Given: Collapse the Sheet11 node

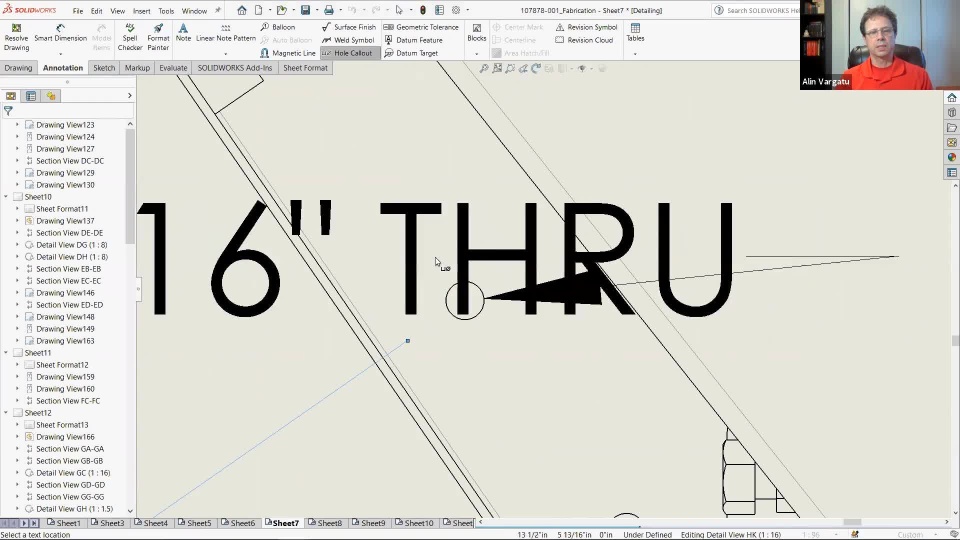Looking at the screenshot, I should (x=6, y=353).
